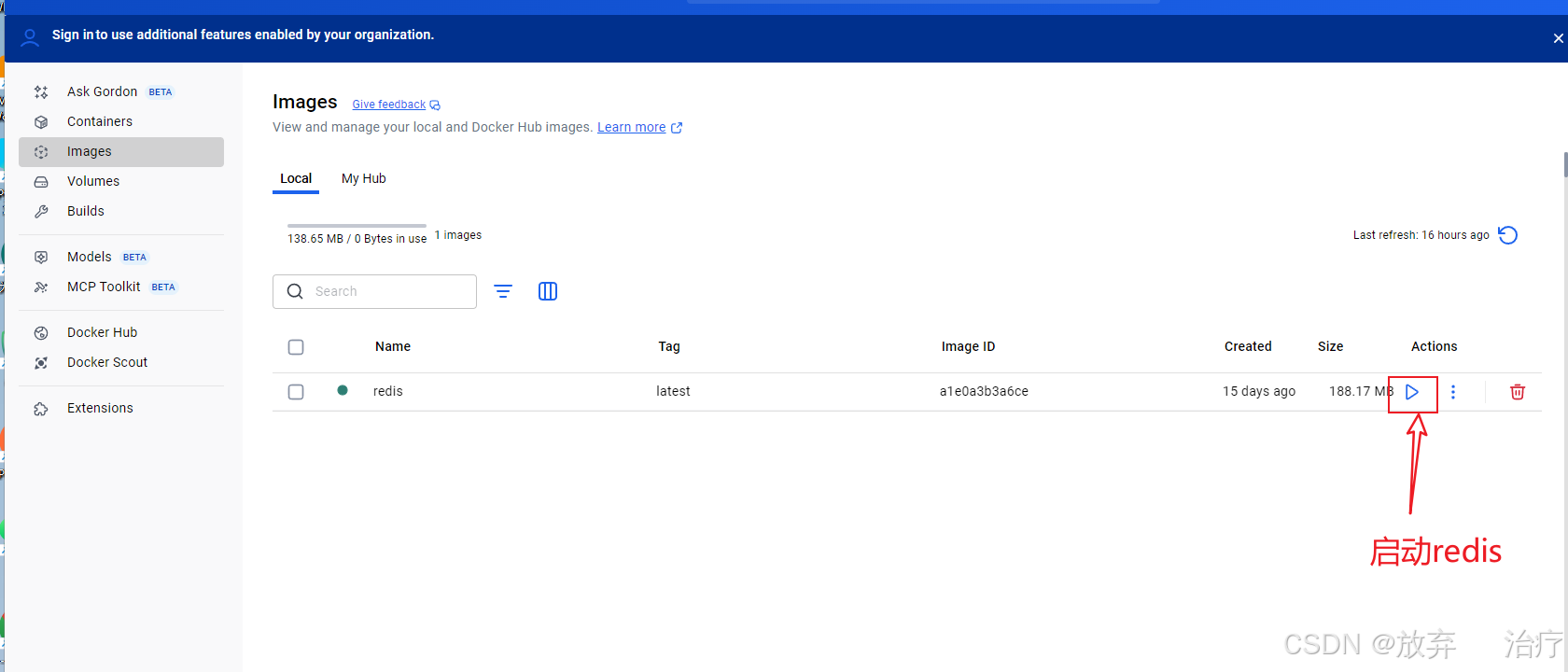
Task: Click the 15 days ago cell
Action: 1259,391
